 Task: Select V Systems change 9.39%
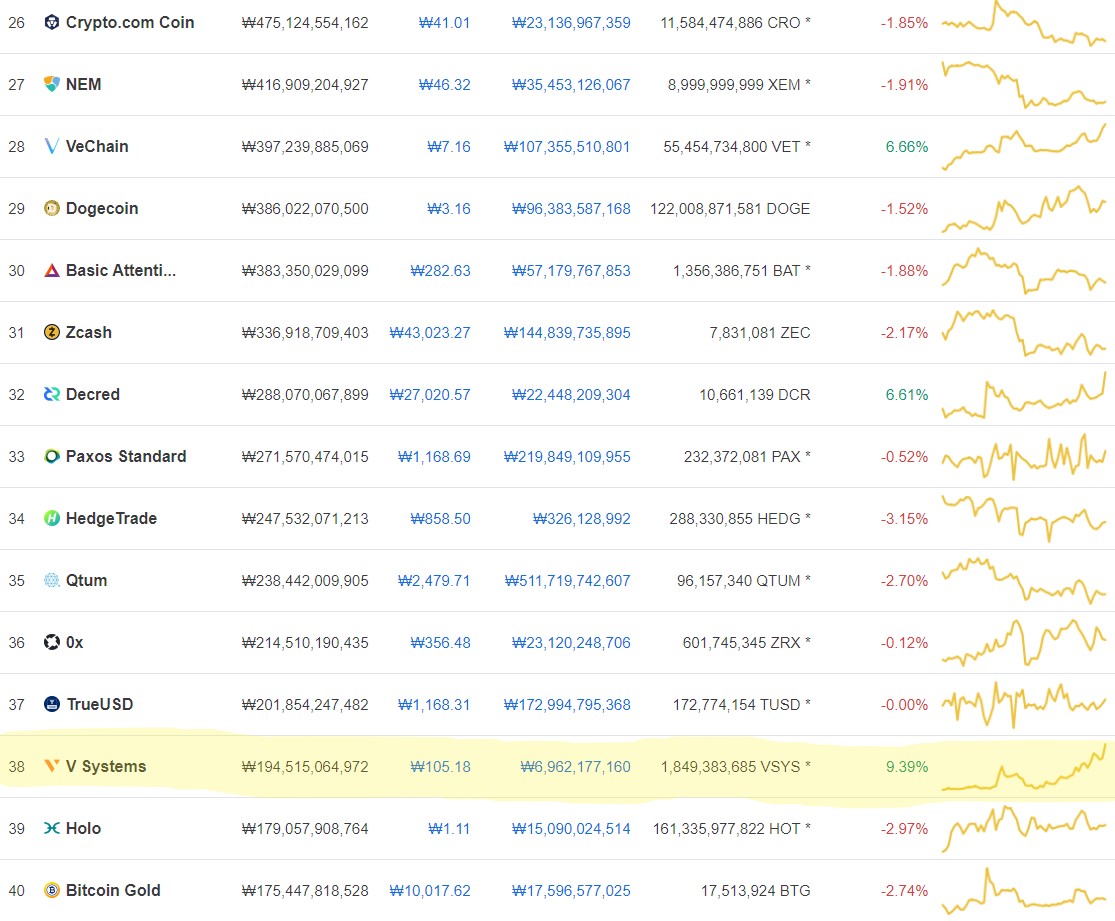pos(907,767)
